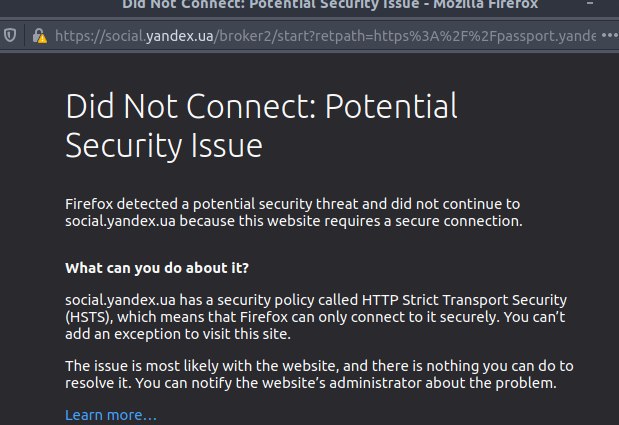Image resolution: width=619 pixels, height=425 pixels.
Task: Focus the address bar URL field
Action: click(x=325, y=36)
